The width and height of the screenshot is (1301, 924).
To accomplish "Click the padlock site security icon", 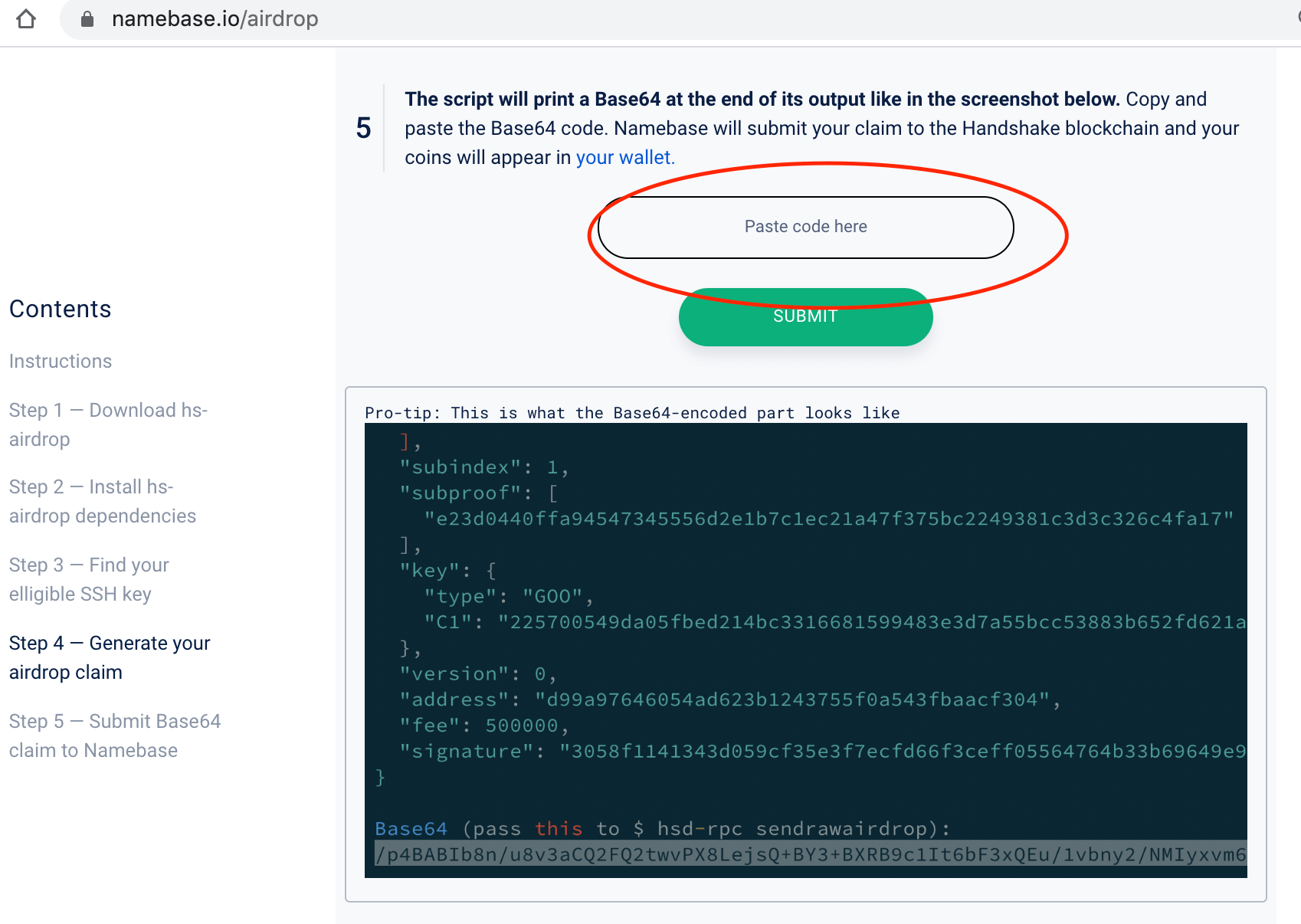I will 87,19.
